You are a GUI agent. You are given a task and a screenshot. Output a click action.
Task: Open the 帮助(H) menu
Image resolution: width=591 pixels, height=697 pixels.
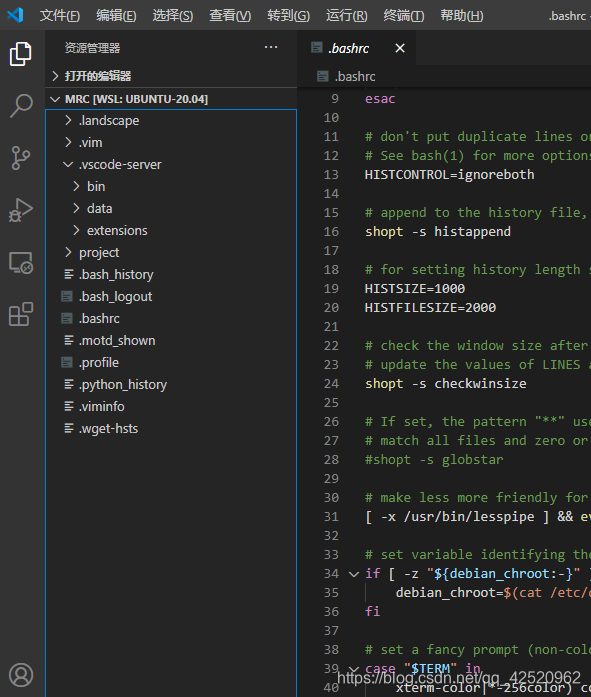pyautogui.click(x=462, y=16)
